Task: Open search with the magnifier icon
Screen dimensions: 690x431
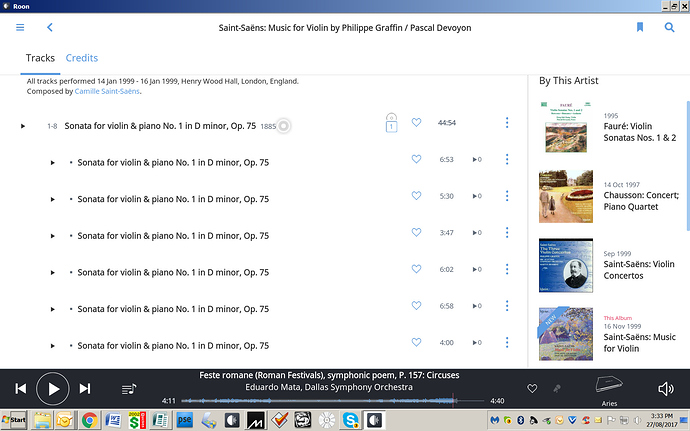Action: click(x=669, y=27)
